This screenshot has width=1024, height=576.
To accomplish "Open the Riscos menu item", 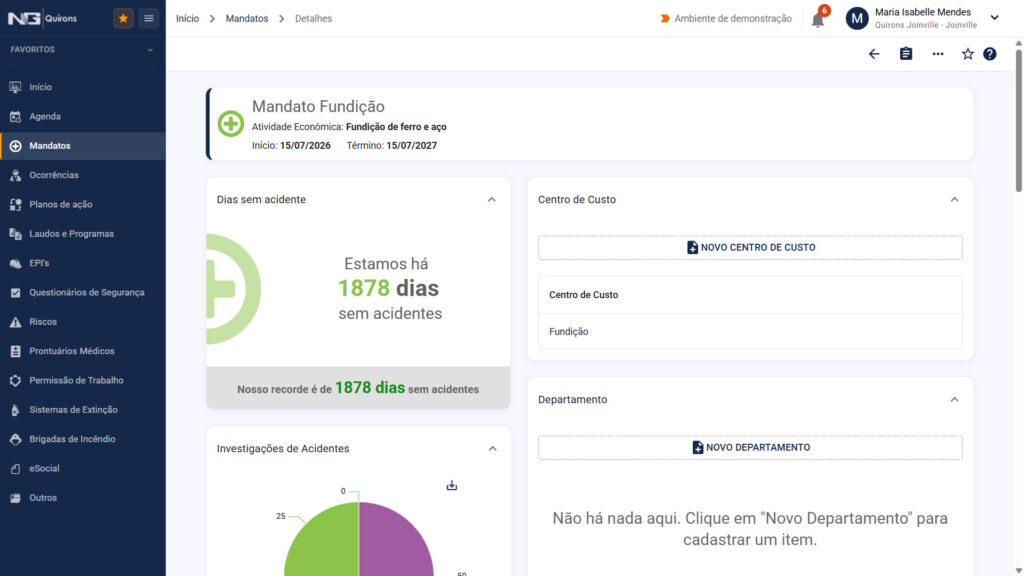I will (x=83, y=322).
